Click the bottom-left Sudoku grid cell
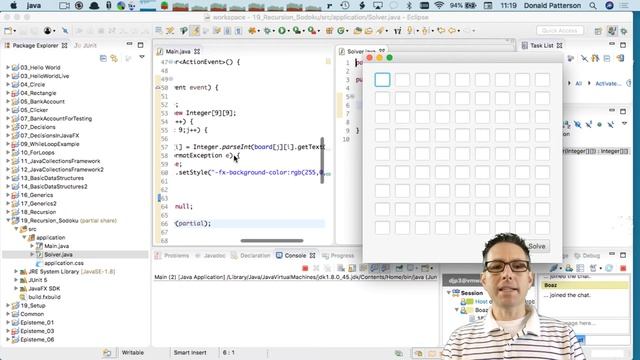The image size is (640, 360). pyautogui.click(x=382, y=227)
